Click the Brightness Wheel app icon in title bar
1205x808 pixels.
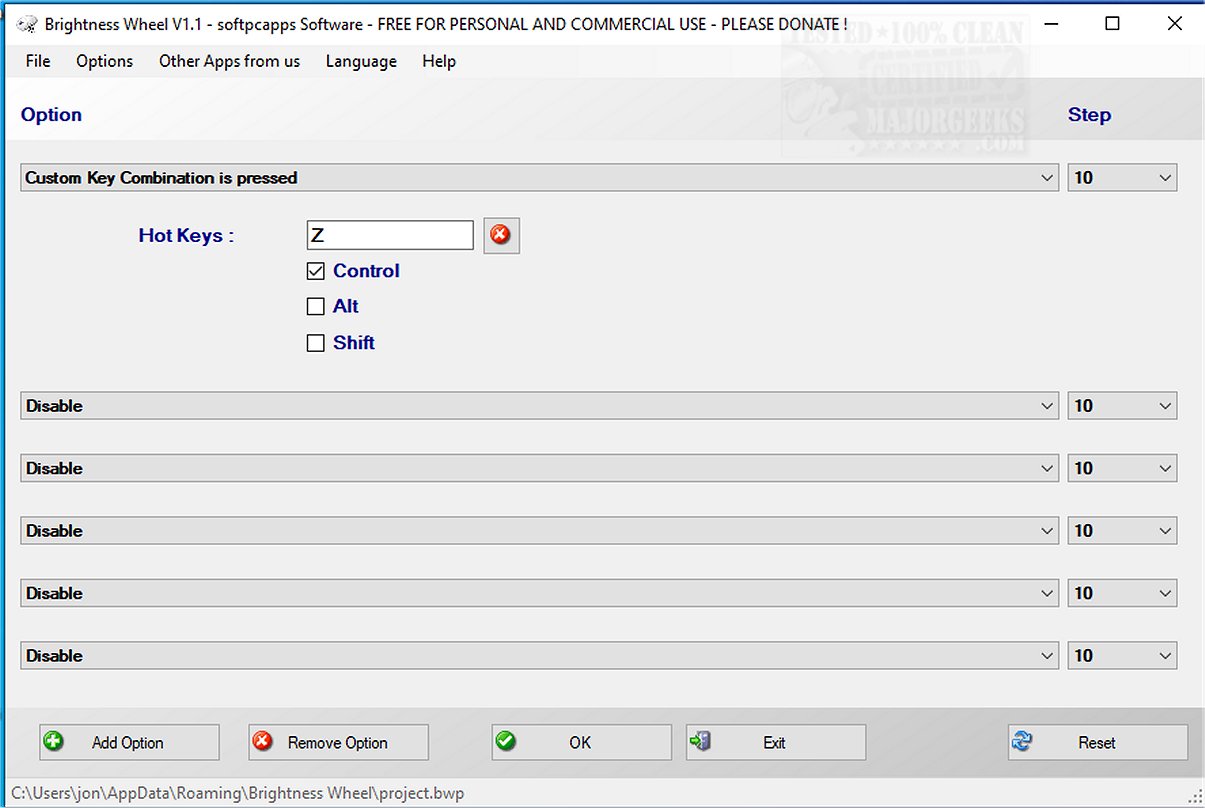(28, 24)
